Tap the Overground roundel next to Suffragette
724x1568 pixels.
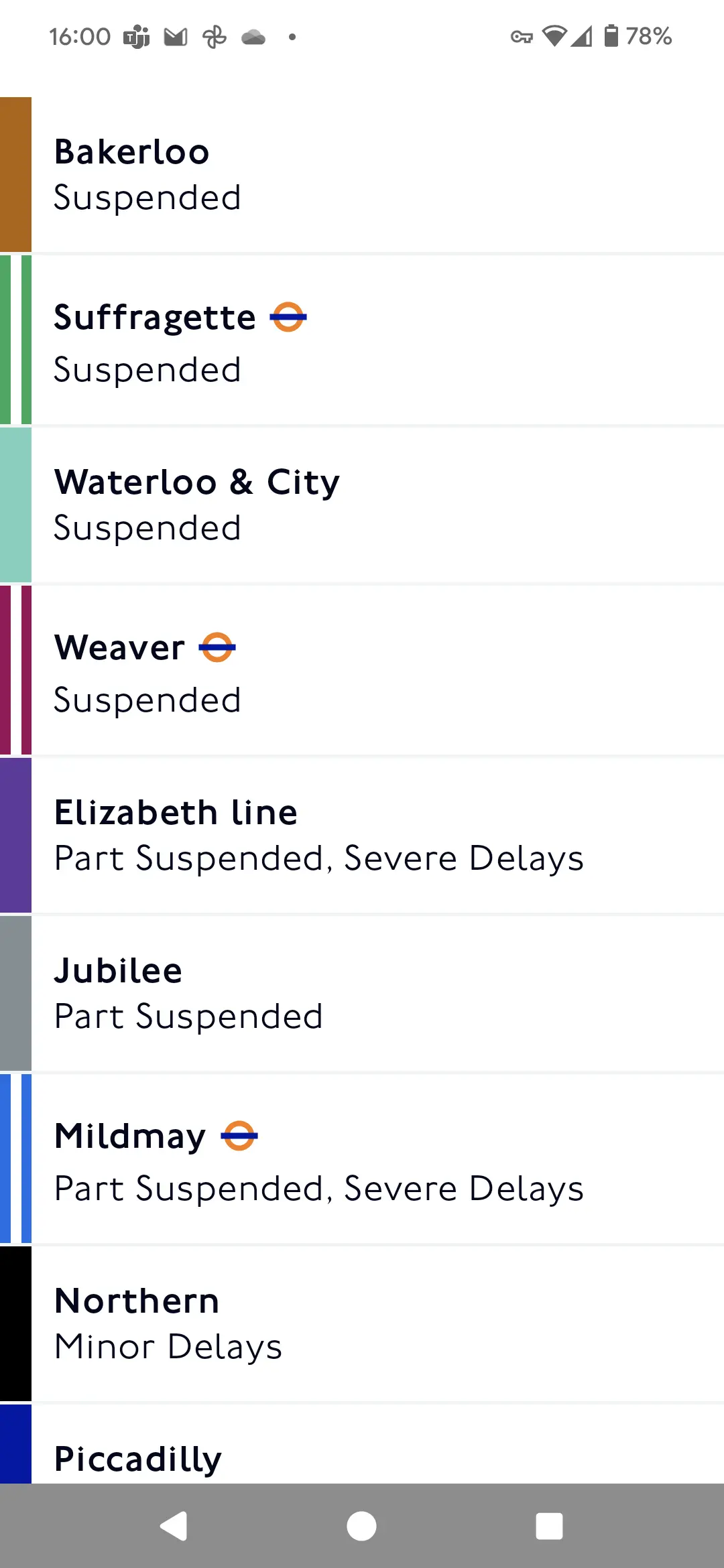[x=288, y=317]
